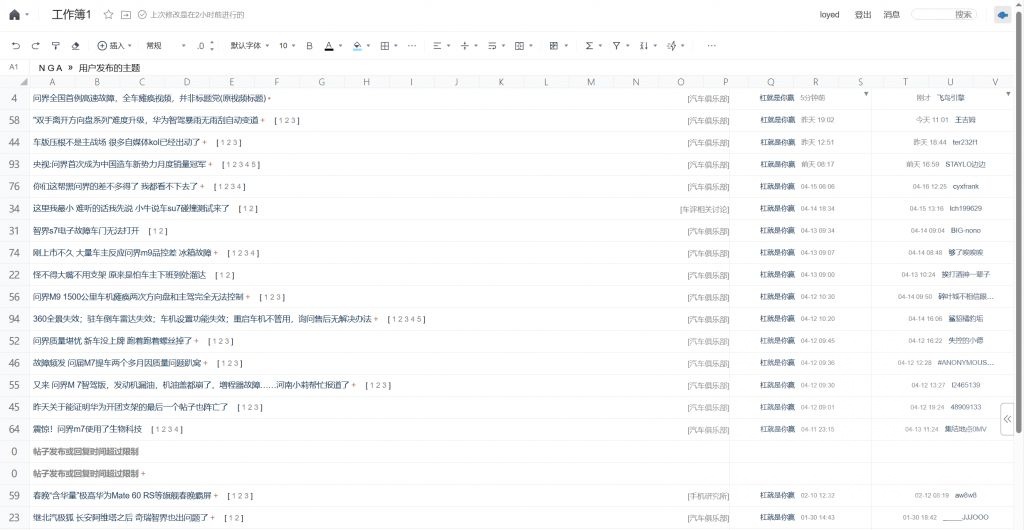Viewport: 1024px width, 530px height.
Task: Open the 插入 insert menu
Action: (114, 46)
